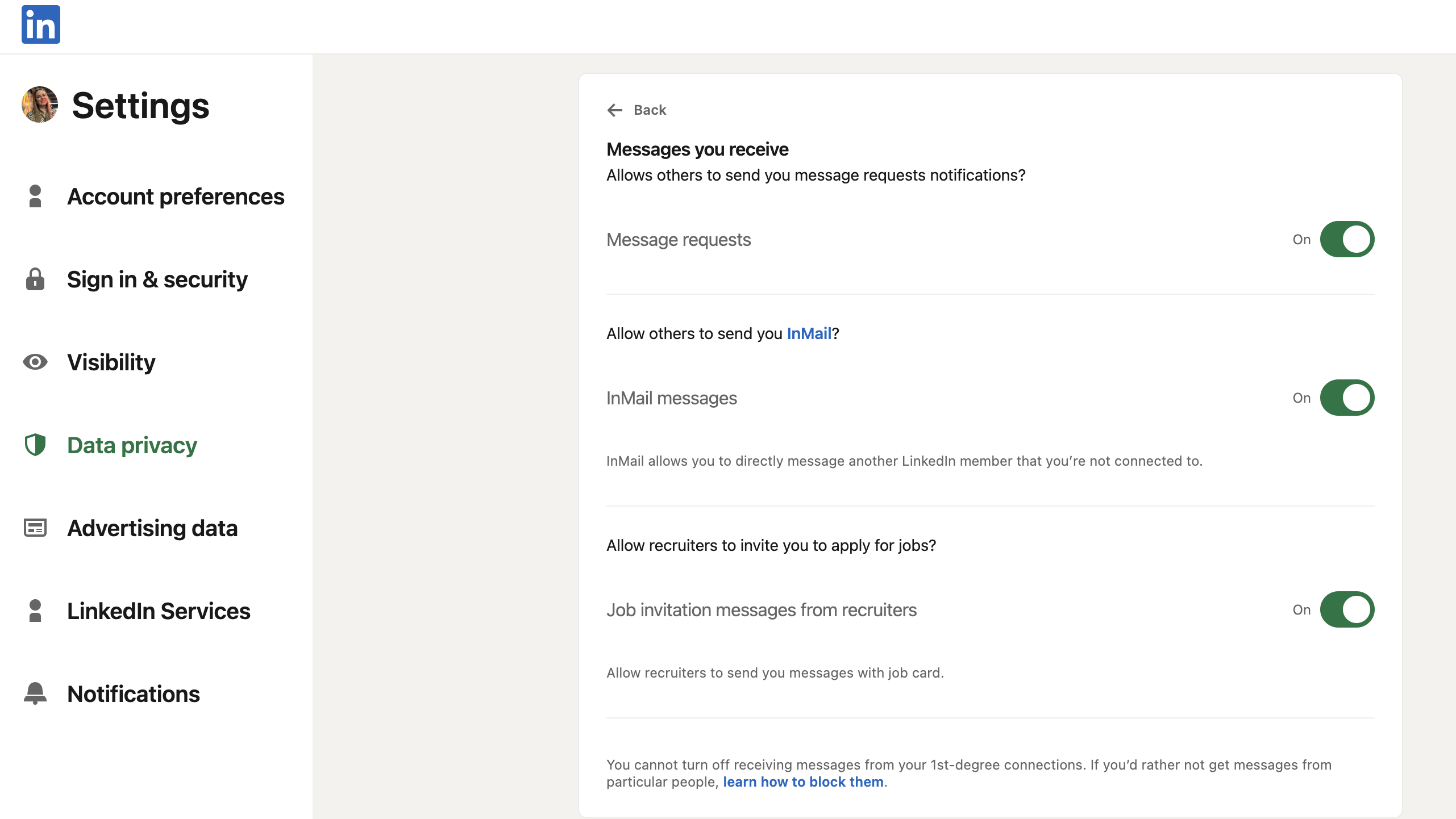This screenshot has height=819, width=1456.
Task: Click the Account preferences person icon
Action: 35,196
